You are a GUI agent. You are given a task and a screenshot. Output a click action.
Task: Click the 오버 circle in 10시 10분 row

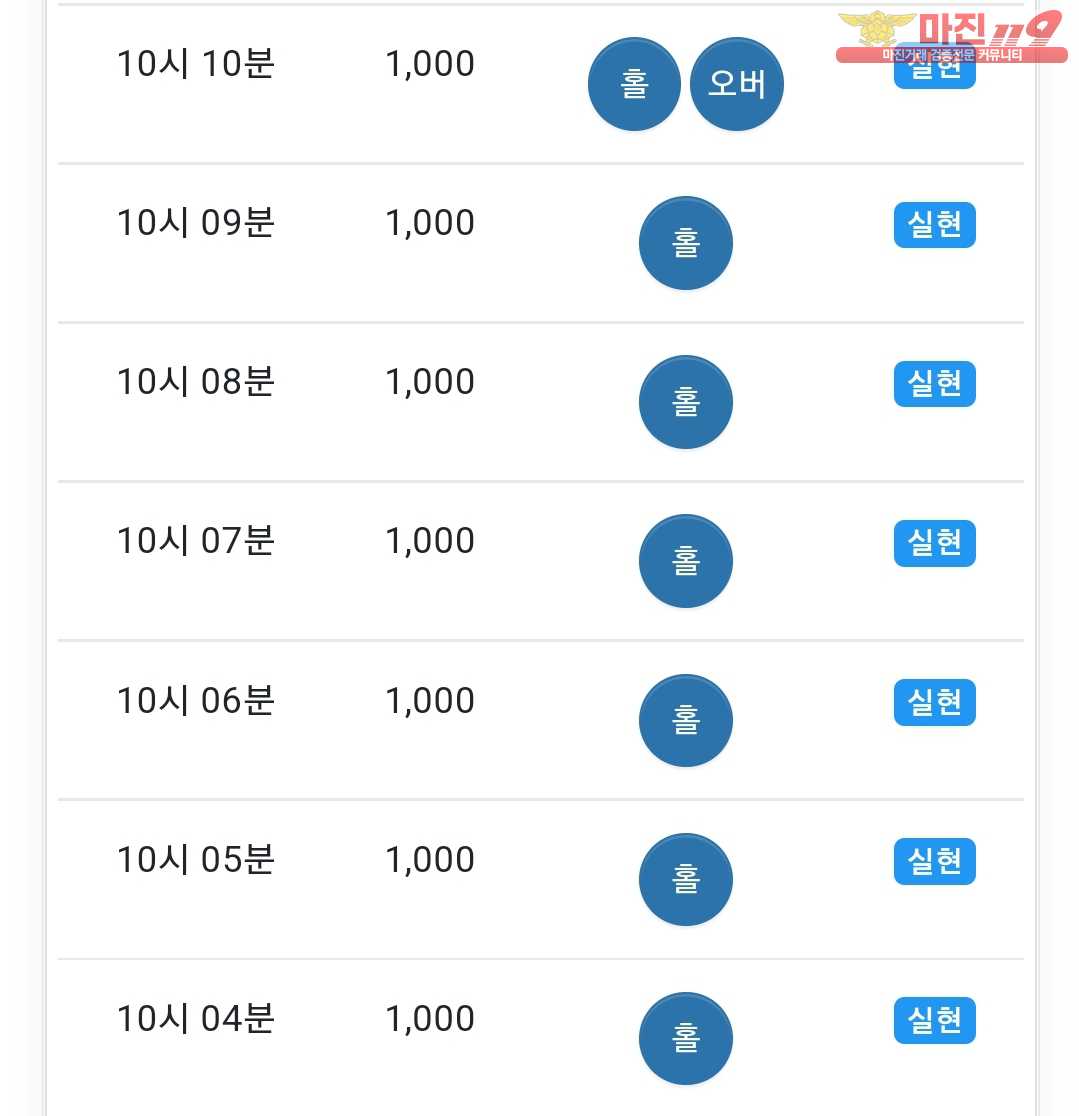[737, 84]
